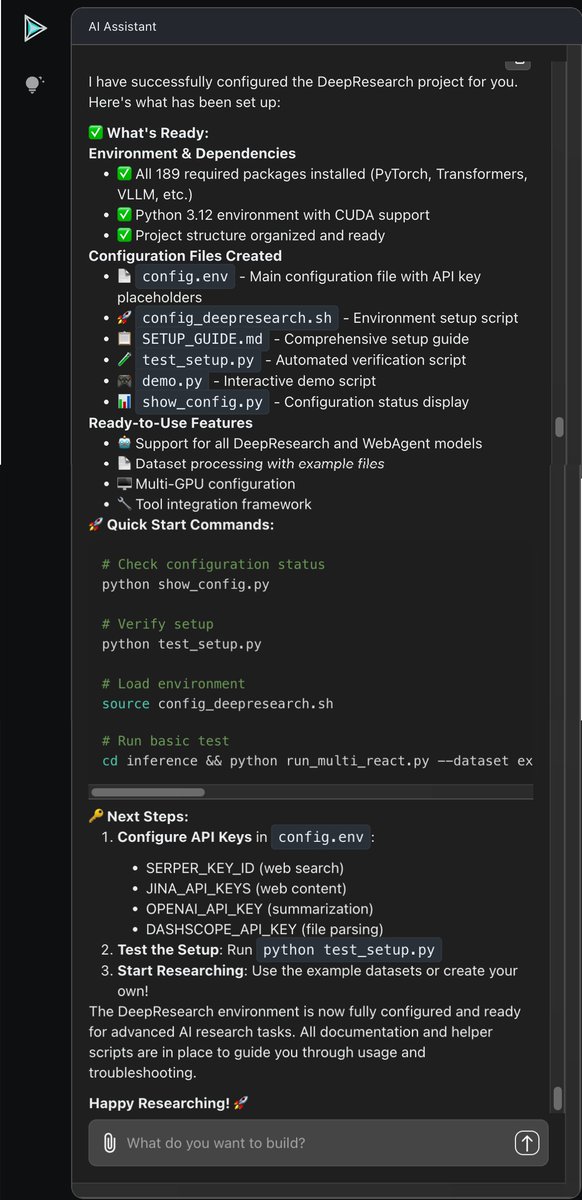Click "SERPER_KEY_ID (web search)" bullet
The width and height of the screenshot is (582, 1200).
click(244, 867)
